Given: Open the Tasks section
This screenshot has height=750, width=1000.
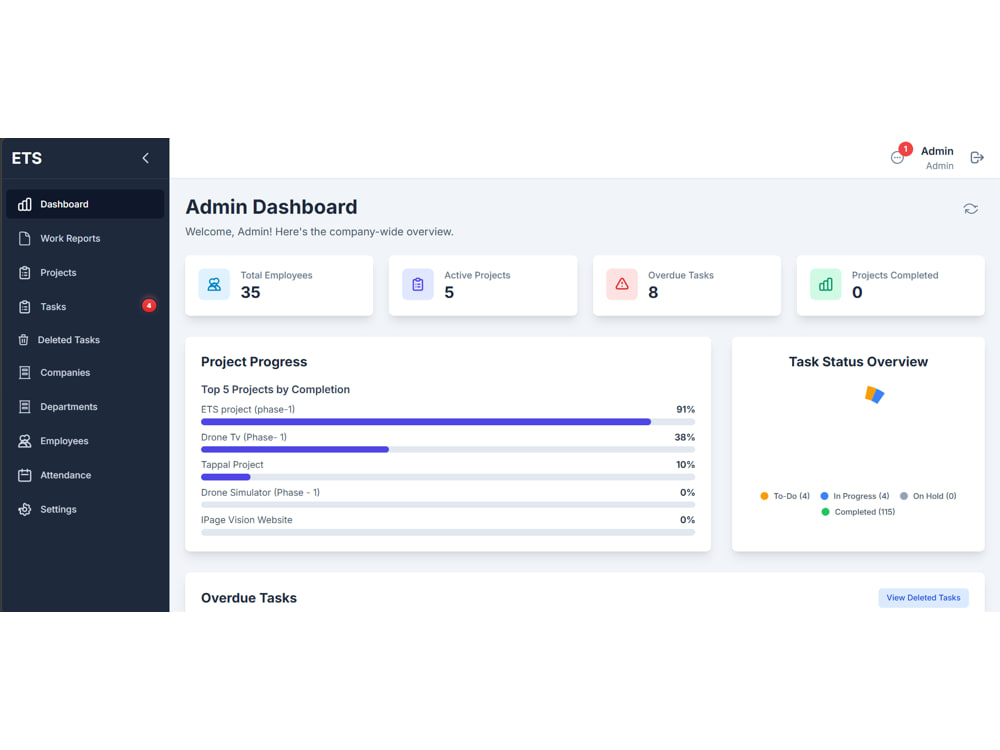Looking at the screenshot, I should pos(85,307).
